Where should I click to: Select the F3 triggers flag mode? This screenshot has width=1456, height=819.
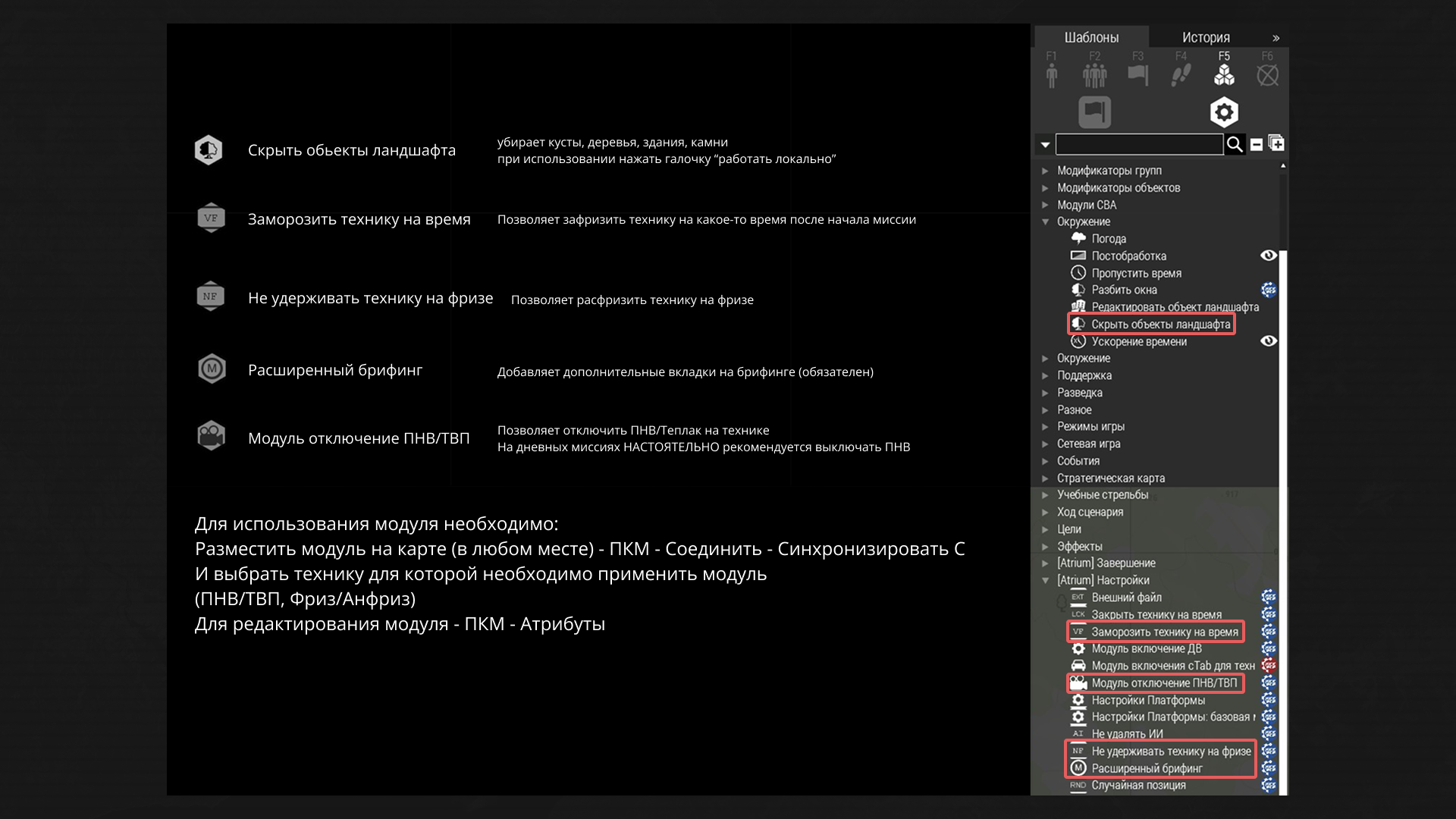[x=1137, y=70]
